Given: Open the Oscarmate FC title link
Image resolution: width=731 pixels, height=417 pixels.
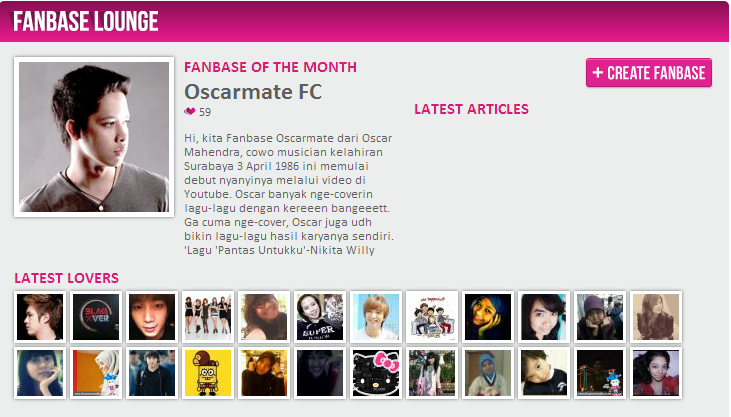Looking at the screenshot, I should pyautogui.click(x=253, y=91).
